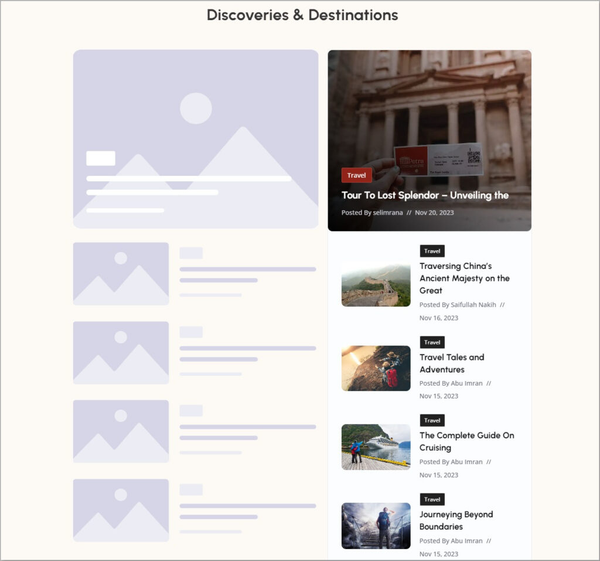Click the Petra ticket featured image
This screenshot has height=561, width=600.
(x=429, y=140)
